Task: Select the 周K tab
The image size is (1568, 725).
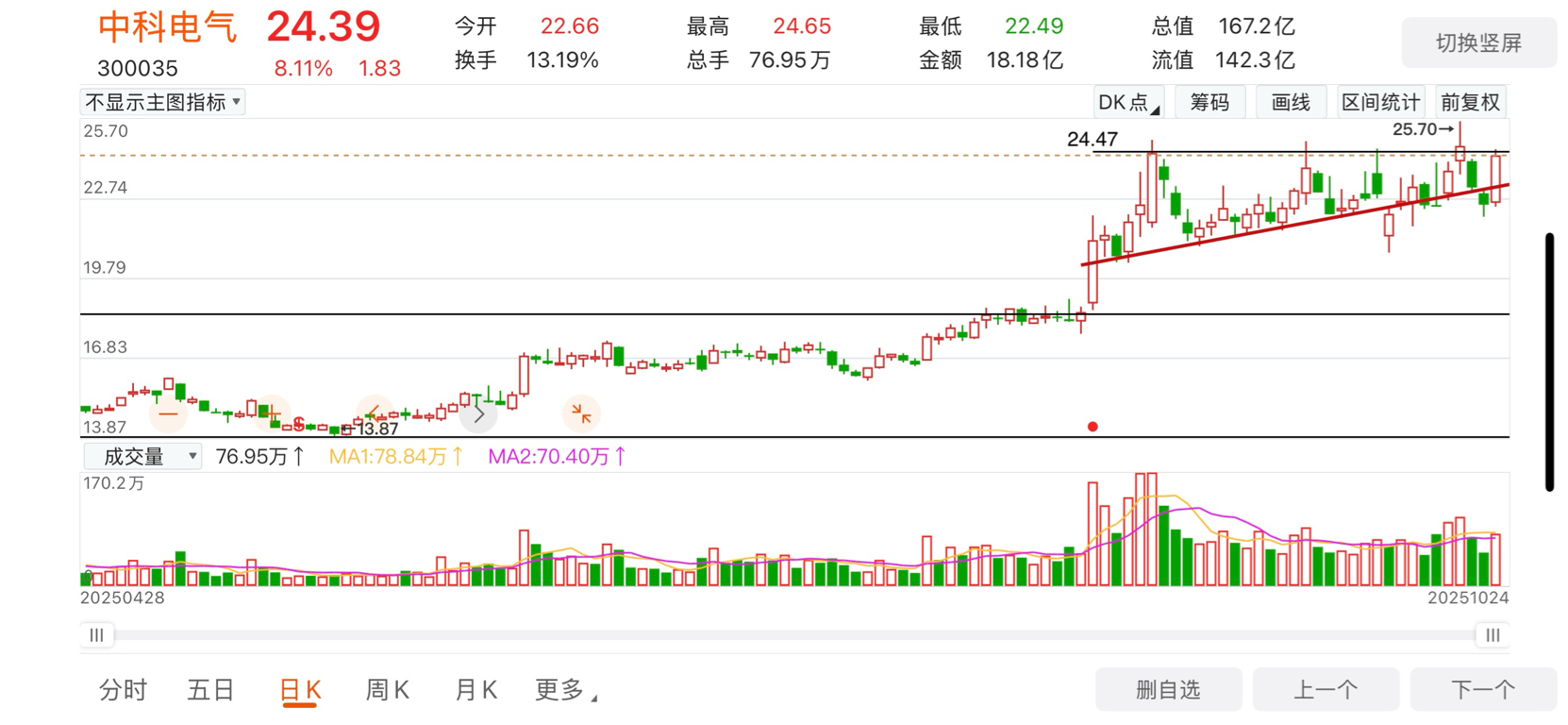Action: click(x=388, y=691)
